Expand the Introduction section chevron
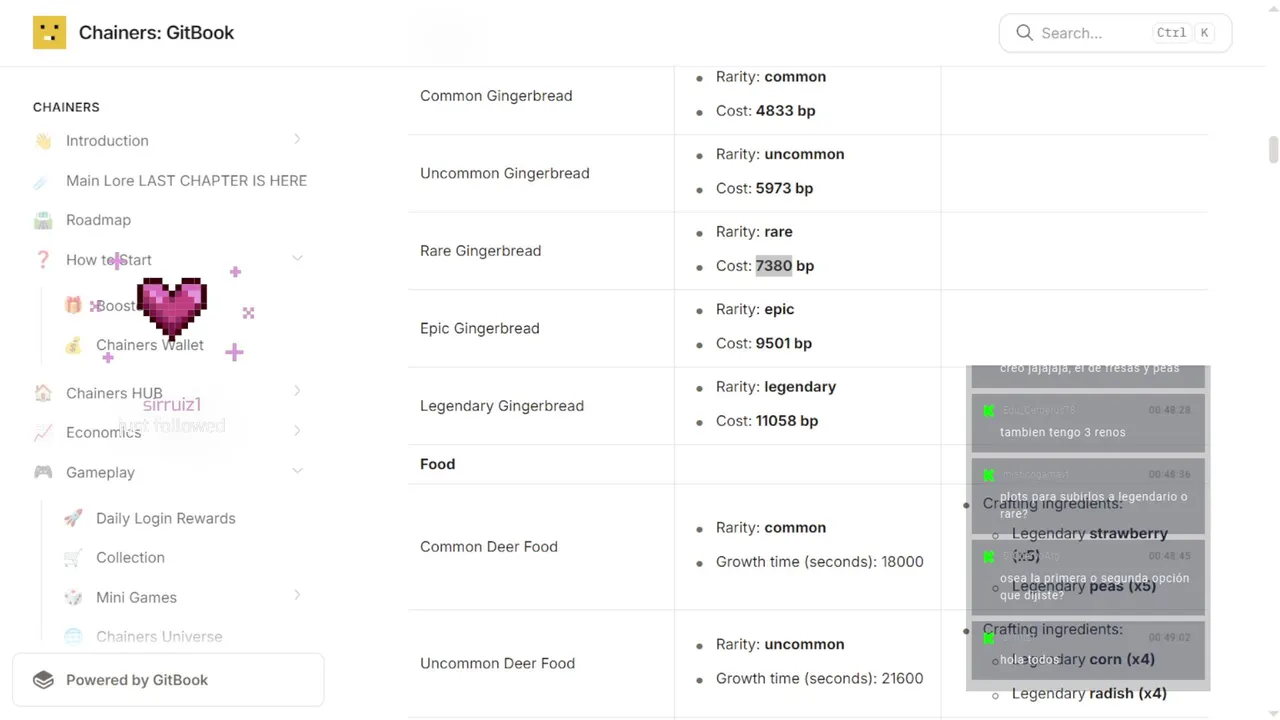 [x=297, y=140]
